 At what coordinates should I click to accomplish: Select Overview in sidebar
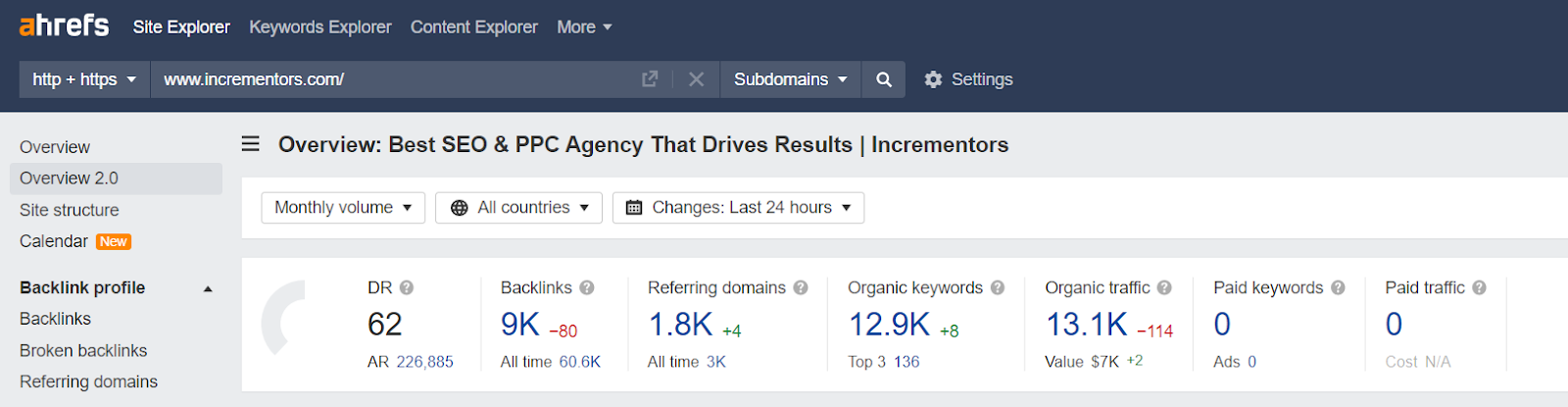pos(55,147)
